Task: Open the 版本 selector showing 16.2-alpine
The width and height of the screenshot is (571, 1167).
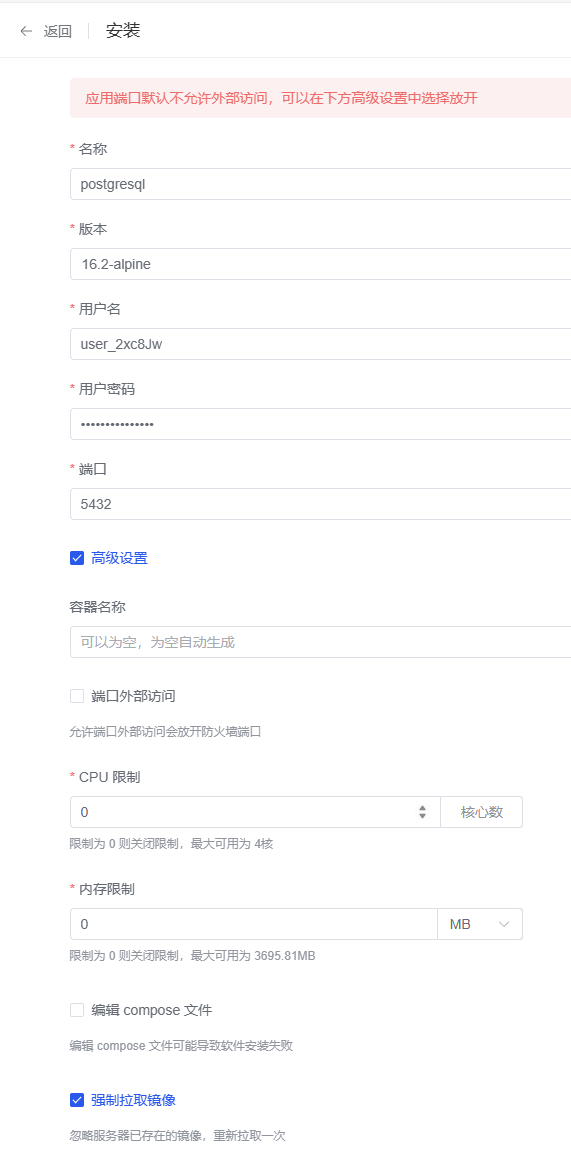Action: (x=320, y=263)
